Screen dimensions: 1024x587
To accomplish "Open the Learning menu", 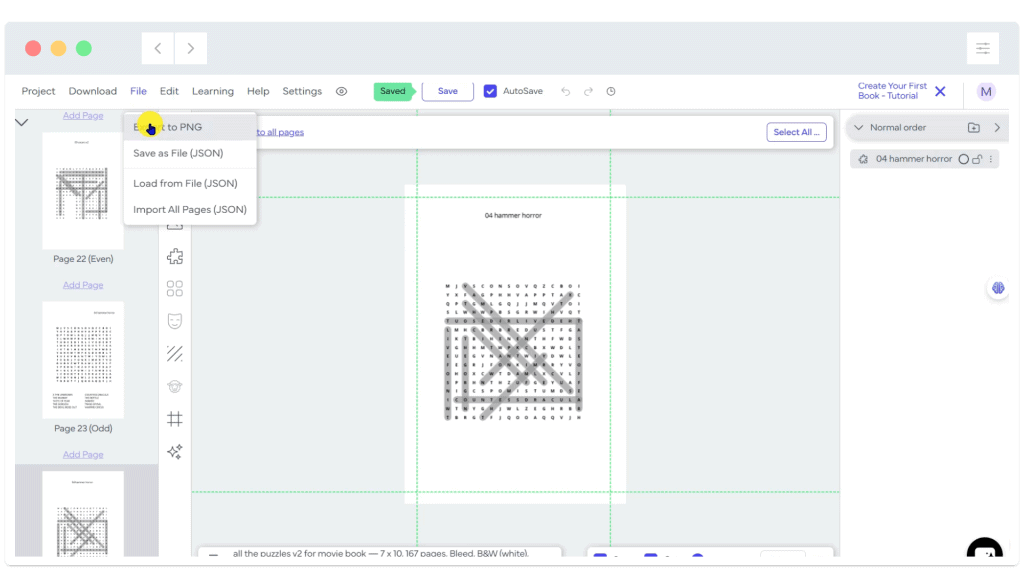I will (213, 91).
